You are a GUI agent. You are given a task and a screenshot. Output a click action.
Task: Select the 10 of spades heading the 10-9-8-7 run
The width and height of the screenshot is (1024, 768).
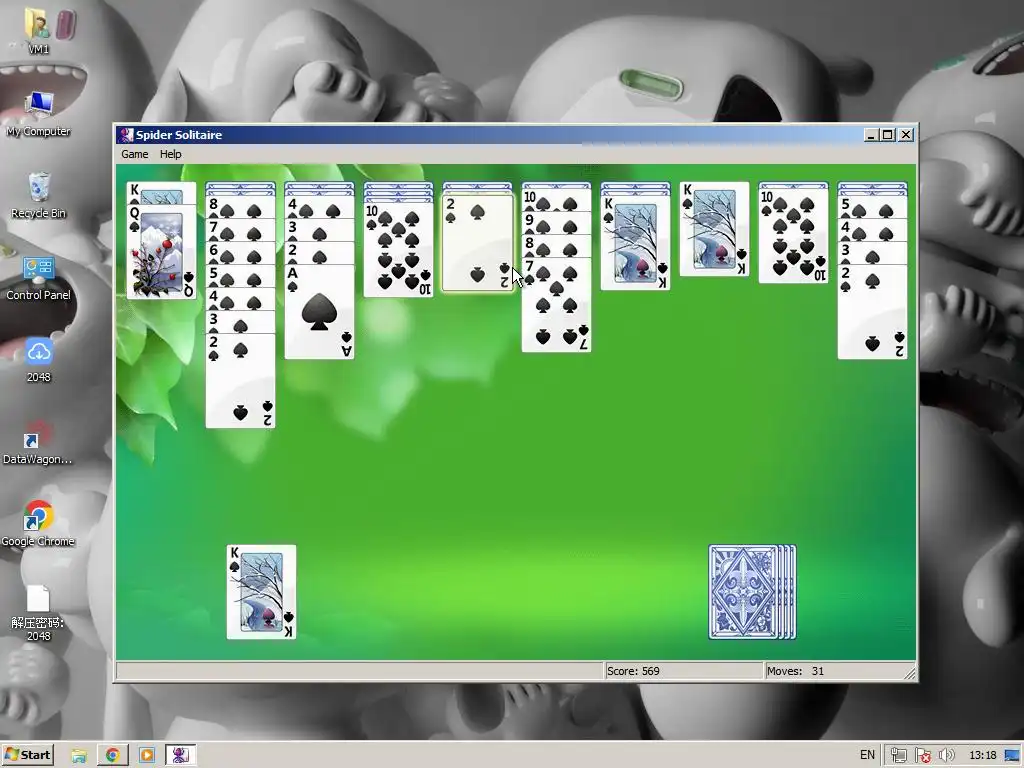(x=556, y=200)
